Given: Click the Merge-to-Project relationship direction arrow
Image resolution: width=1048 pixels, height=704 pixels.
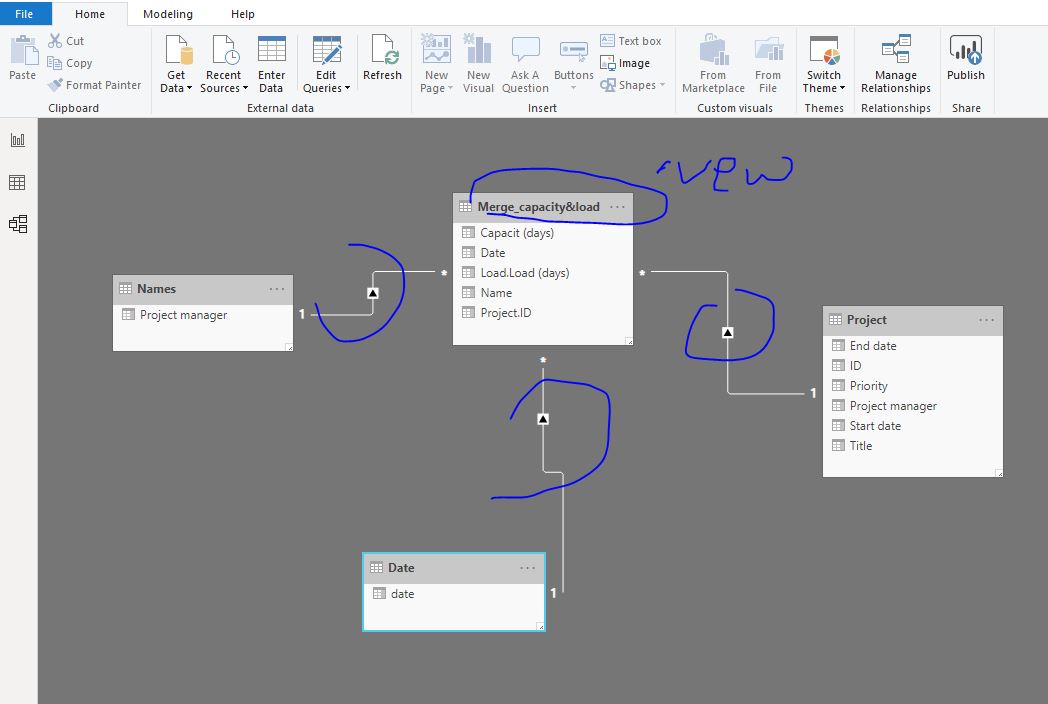Looking at the screenshot, I should 728,332.
